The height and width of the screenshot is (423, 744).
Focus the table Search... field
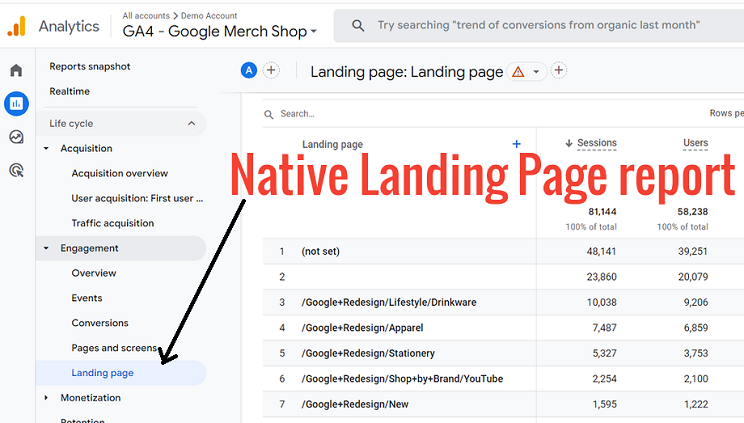tap(297, 114)
